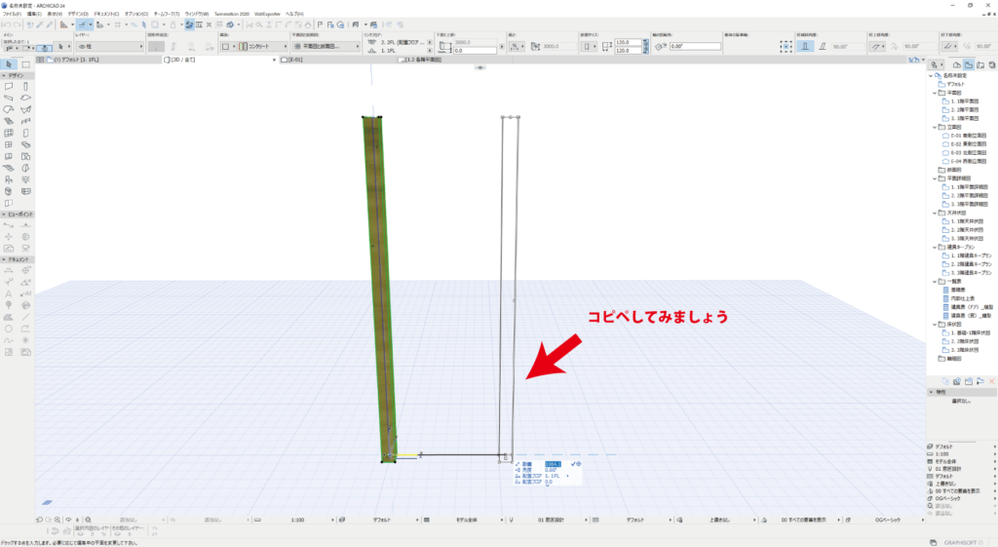Collapse the 平面図 folder in Navigator
Image resolution: width=998 pixels, height=547 pixels.
coord(935,93)
